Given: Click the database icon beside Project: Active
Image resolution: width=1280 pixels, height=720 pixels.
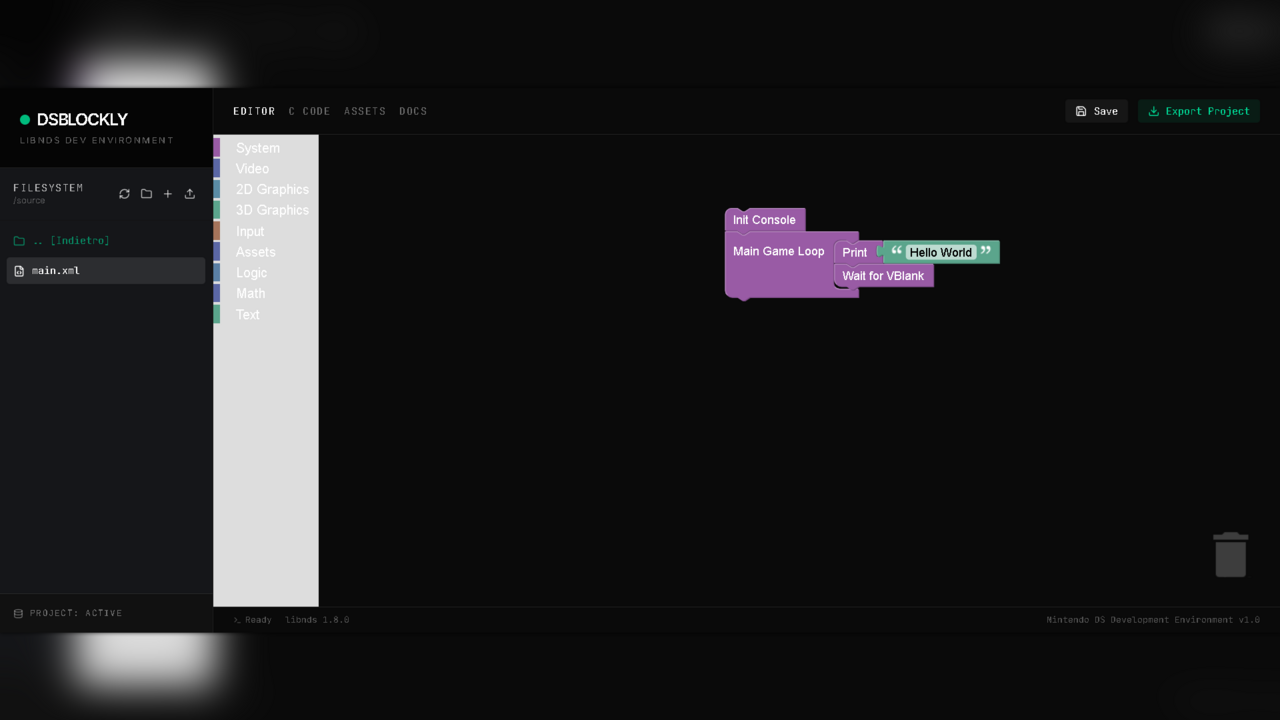Looking at the screenshot, I should click(18, 613).
